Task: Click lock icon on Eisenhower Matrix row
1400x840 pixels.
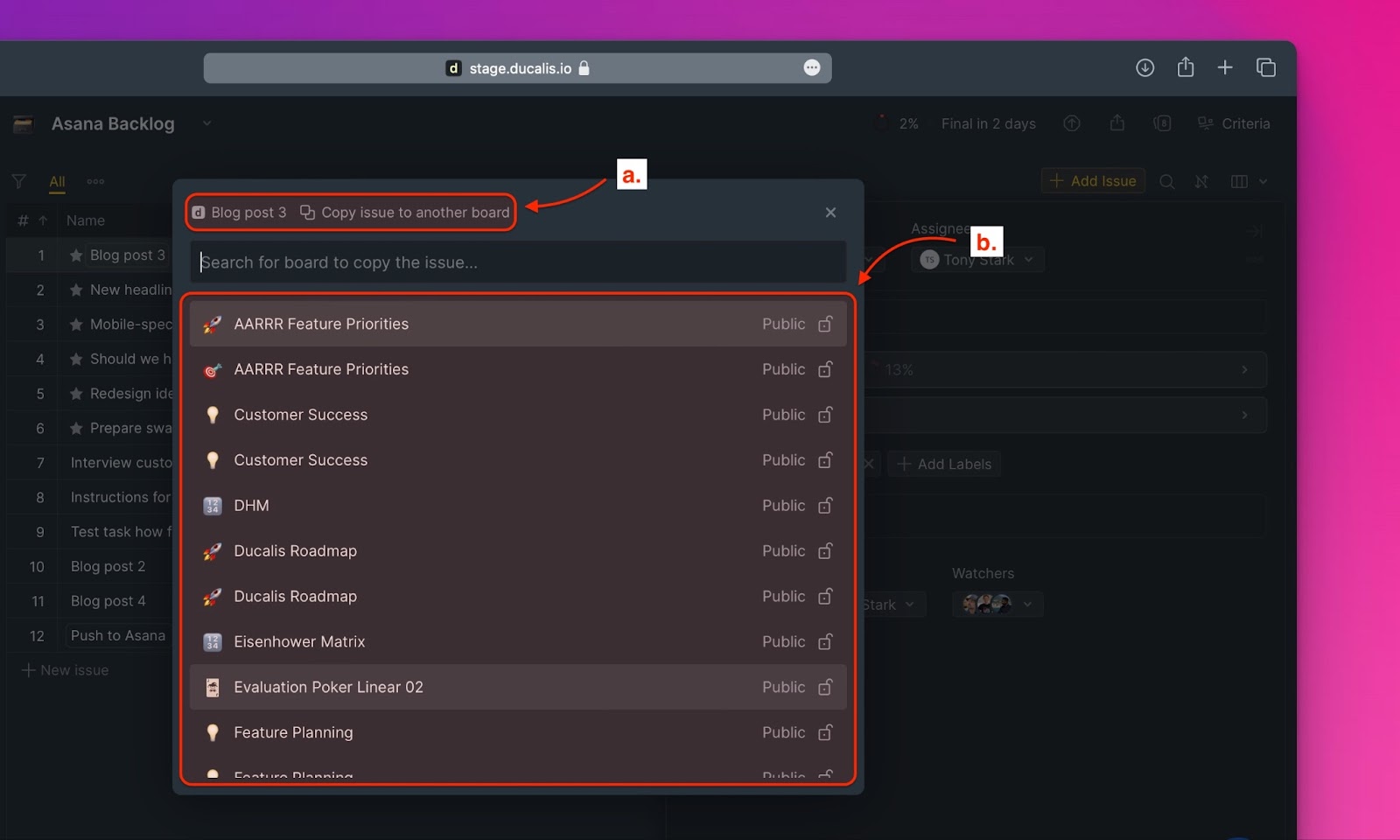Action: coord(825,641)
